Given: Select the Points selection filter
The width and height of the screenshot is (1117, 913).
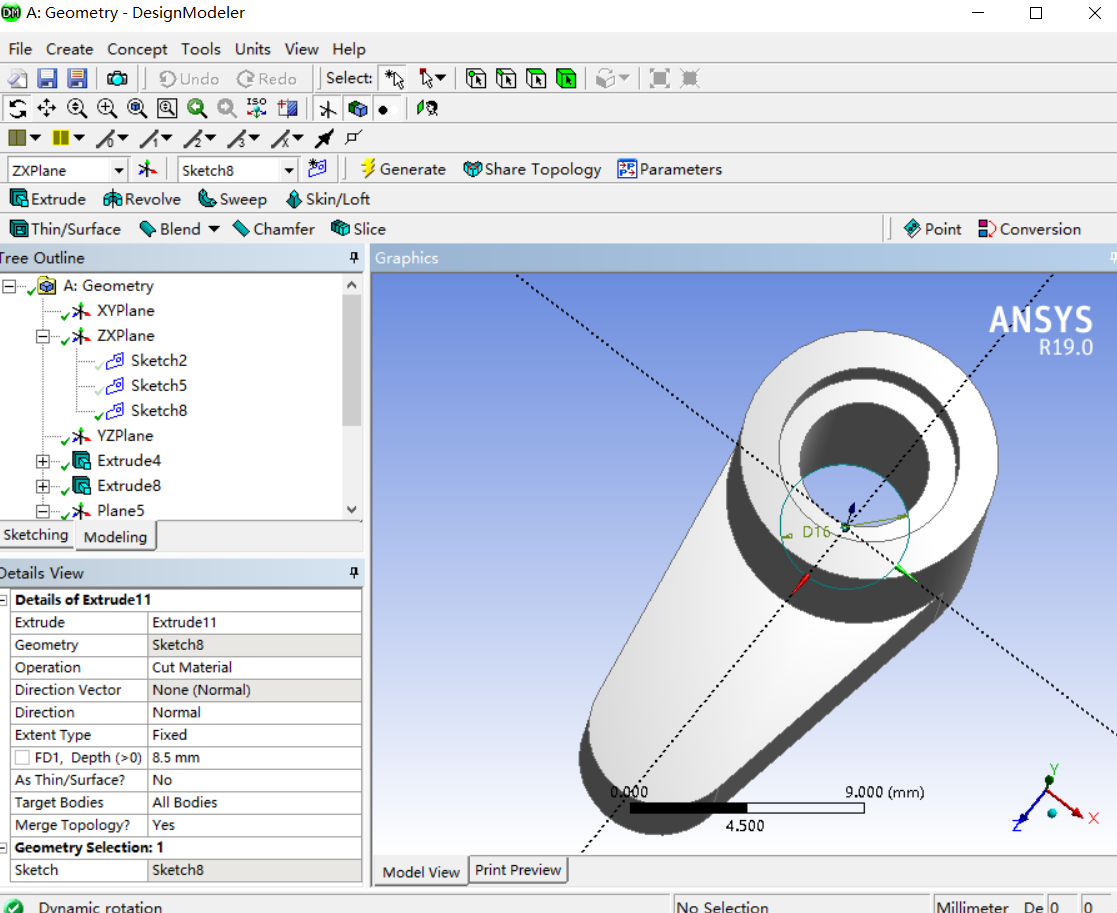Looking at the screenshot, I should click(x=476, y=78).
